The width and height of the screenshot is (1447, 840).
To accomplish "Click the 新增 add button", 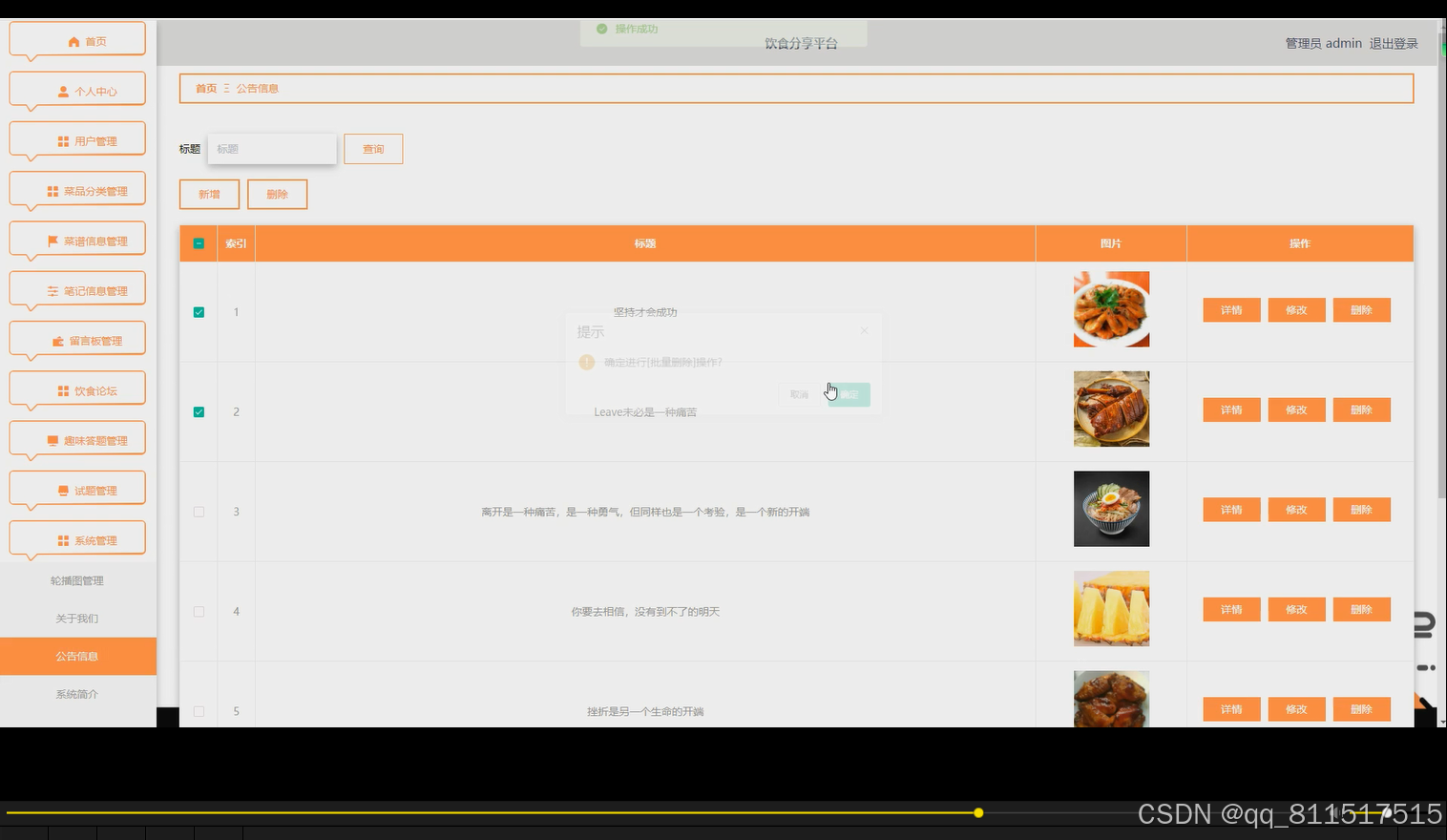I will [x=209, y=194].
